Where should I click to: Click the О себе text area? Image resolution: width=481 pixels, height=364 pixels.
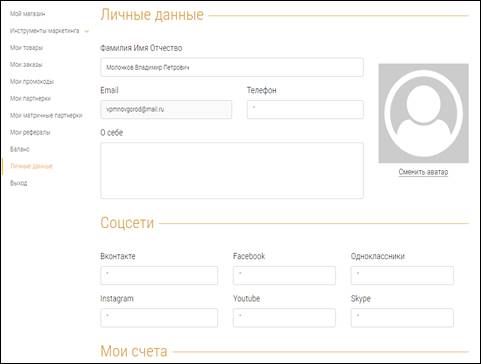click(x=232, y=171)
